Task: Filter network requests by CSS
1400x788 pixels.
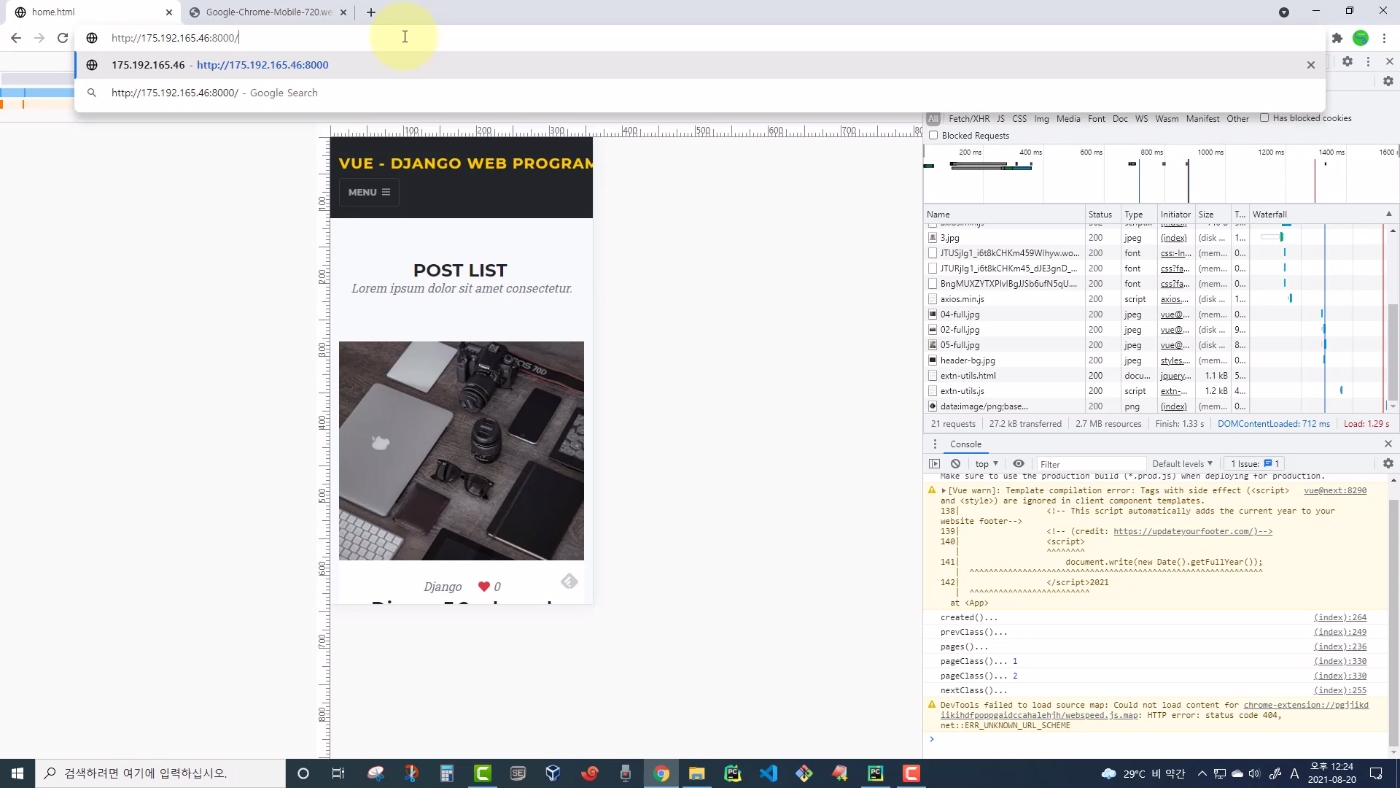Action: tap(1019, 118)
